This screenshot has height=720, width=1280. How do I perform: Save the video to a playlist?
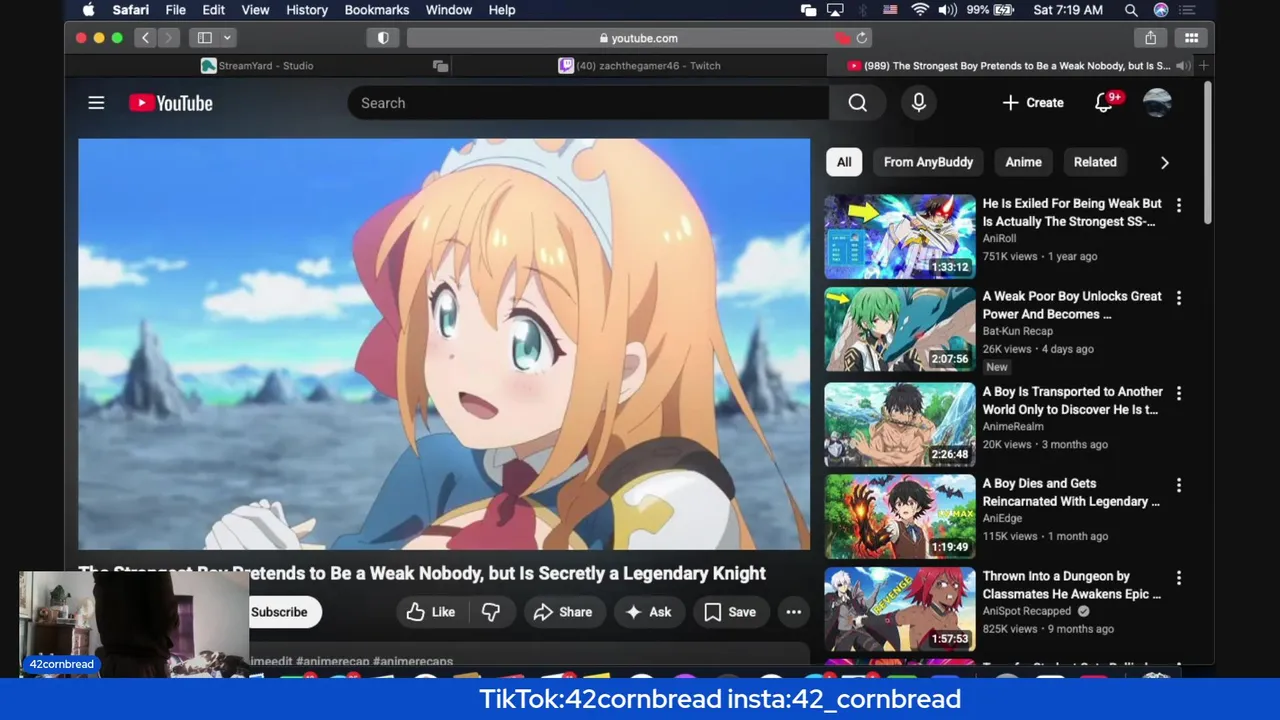click(730, 612)
